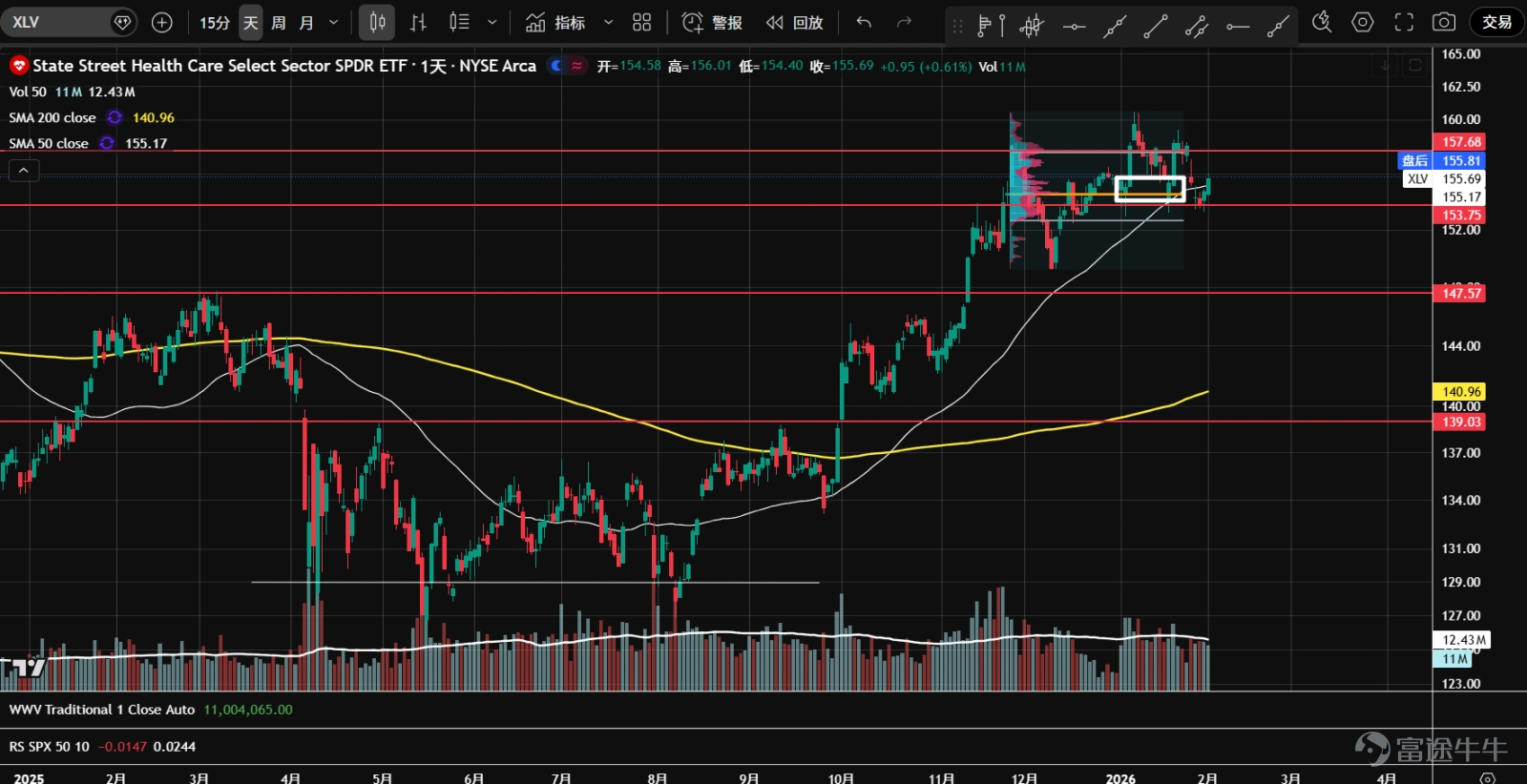
Task: Enter fullscreen mode
Action: 1404,22
